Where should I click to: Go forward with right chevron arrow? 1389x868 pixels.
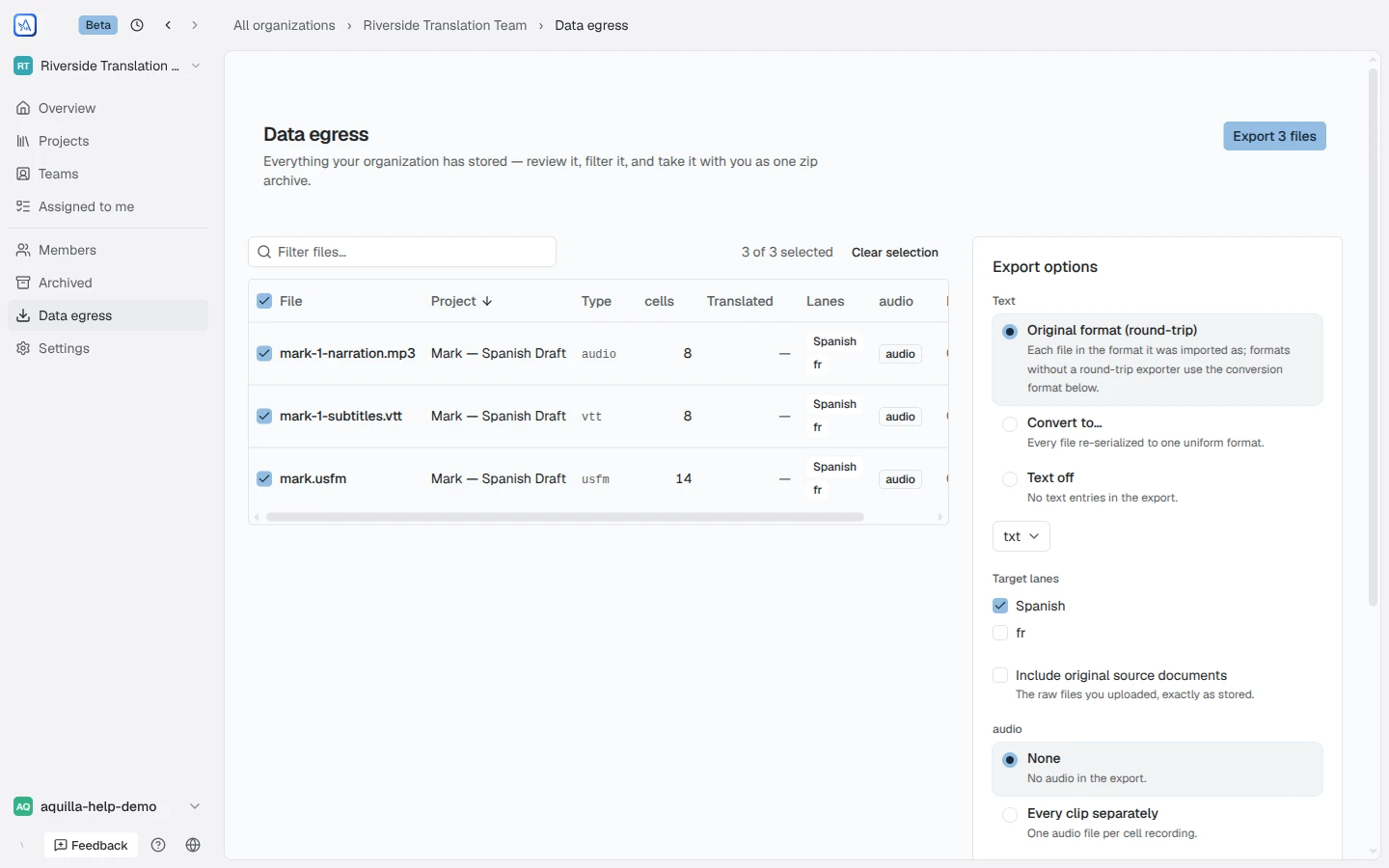click(x=195, y=26)
